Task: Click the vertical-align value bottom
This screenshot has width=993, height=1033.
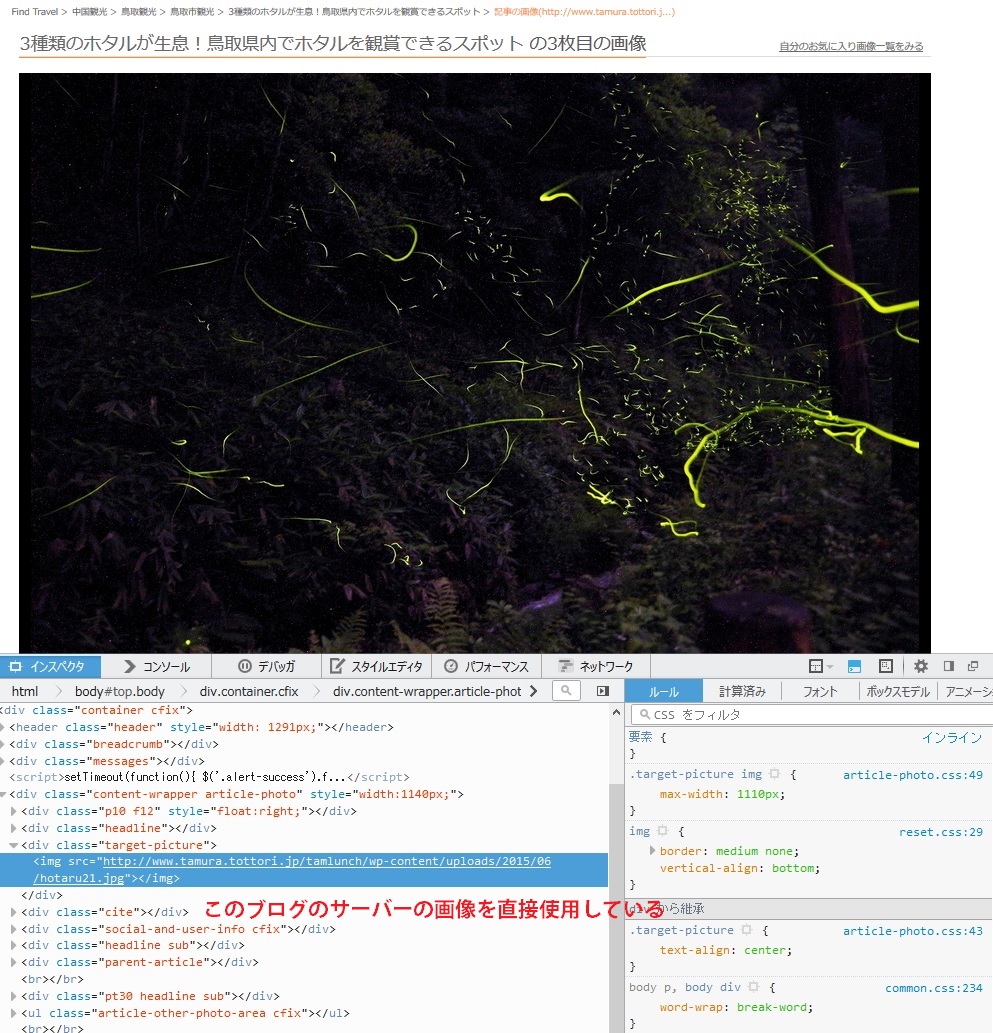Action: pyautogui.click(x=794, y=868)
